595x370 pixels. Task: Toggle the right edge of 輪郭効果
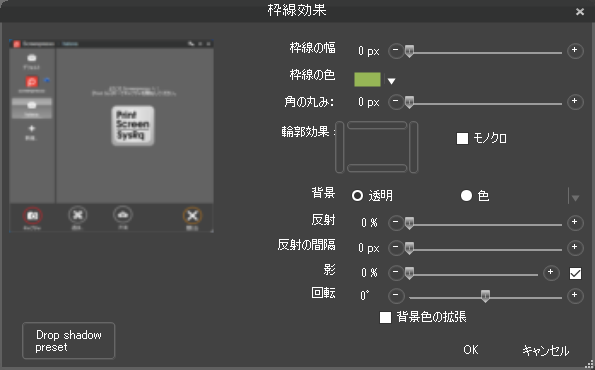click(x=414, y=147)
